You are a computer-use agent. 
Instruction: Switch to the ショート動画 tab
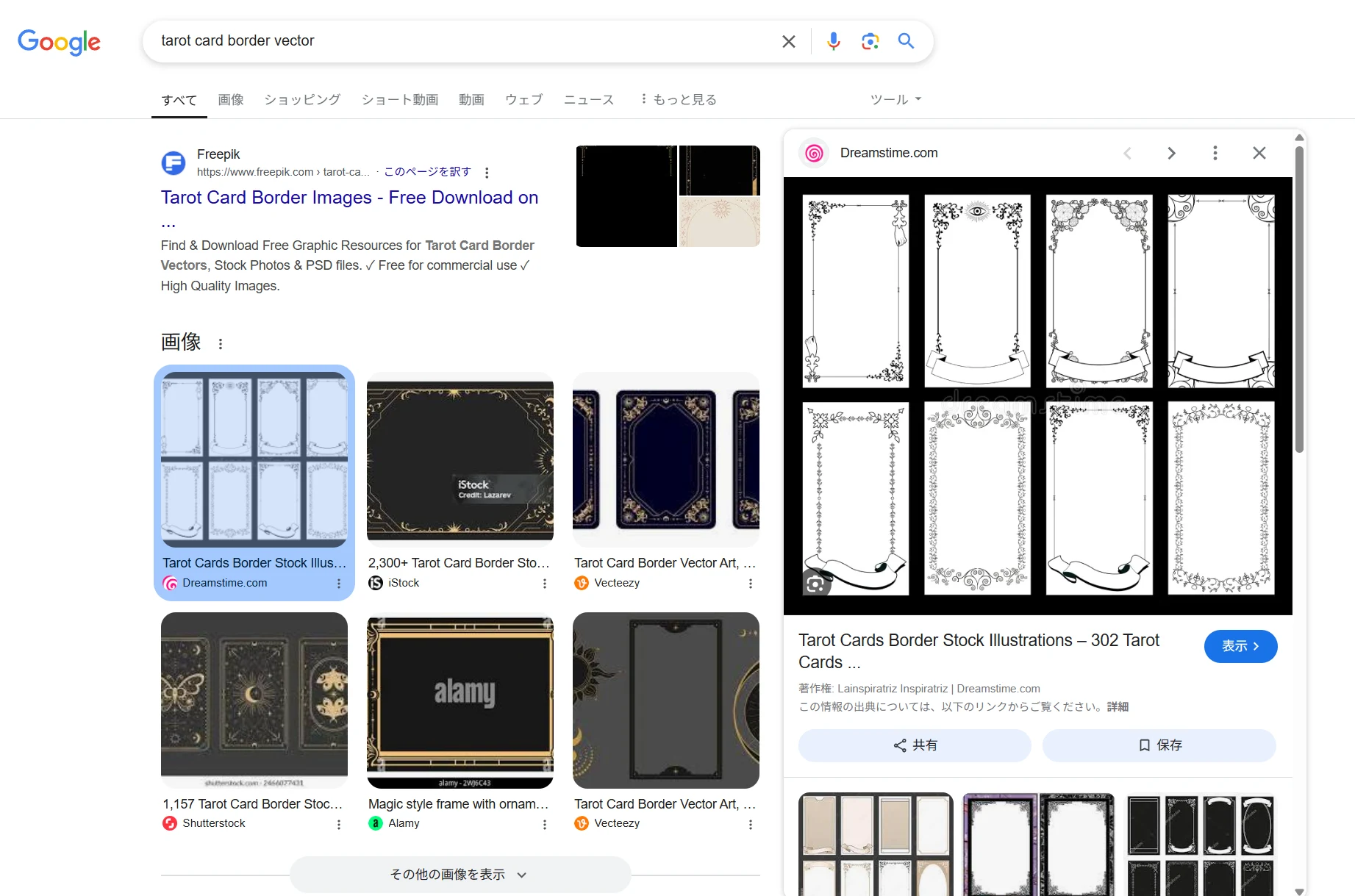(400, 99)
